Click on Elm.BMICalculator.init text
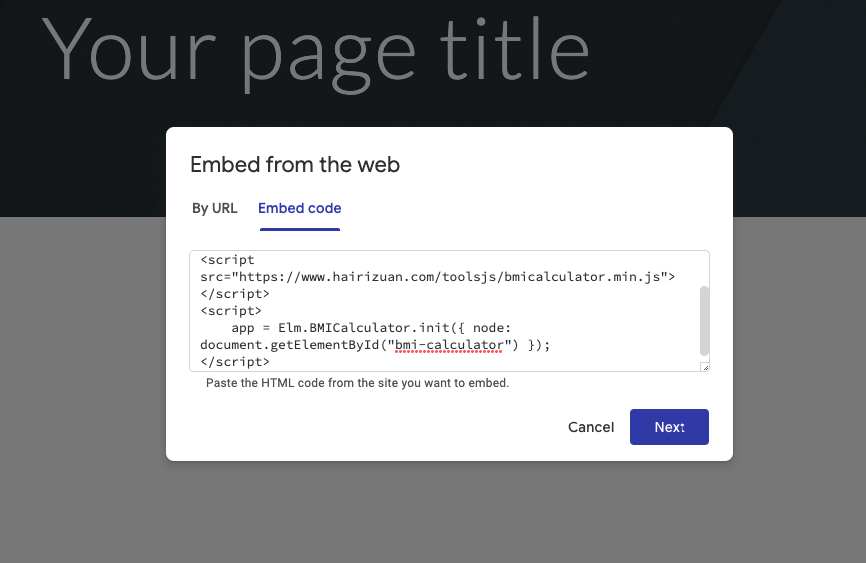 point(365,328)
